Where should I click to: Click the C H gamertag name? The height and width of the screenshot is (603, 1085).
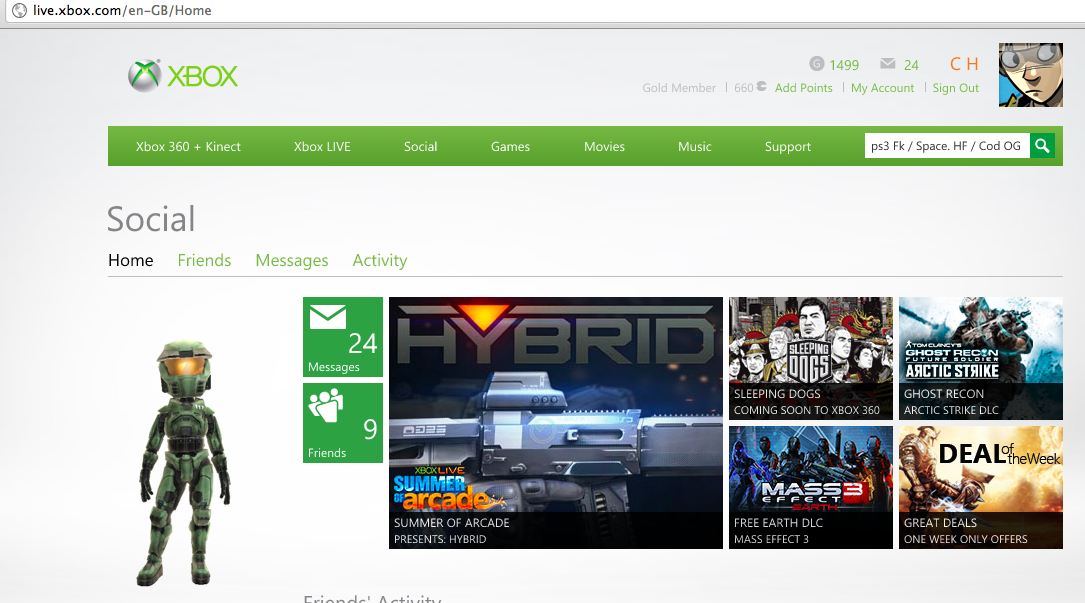tap(964, 64)
